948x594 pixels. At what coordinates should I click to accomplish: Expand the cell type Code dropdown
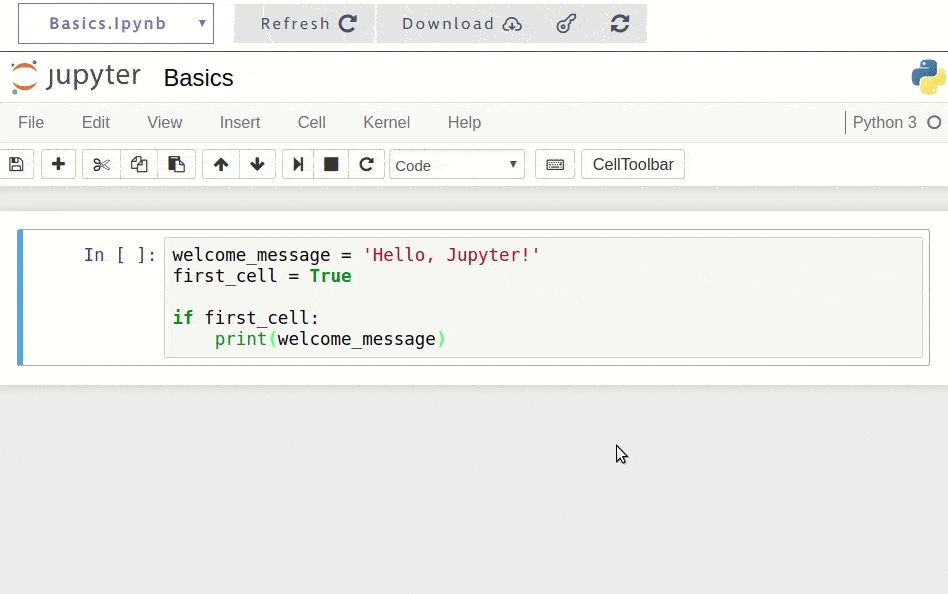coord(457,165)
